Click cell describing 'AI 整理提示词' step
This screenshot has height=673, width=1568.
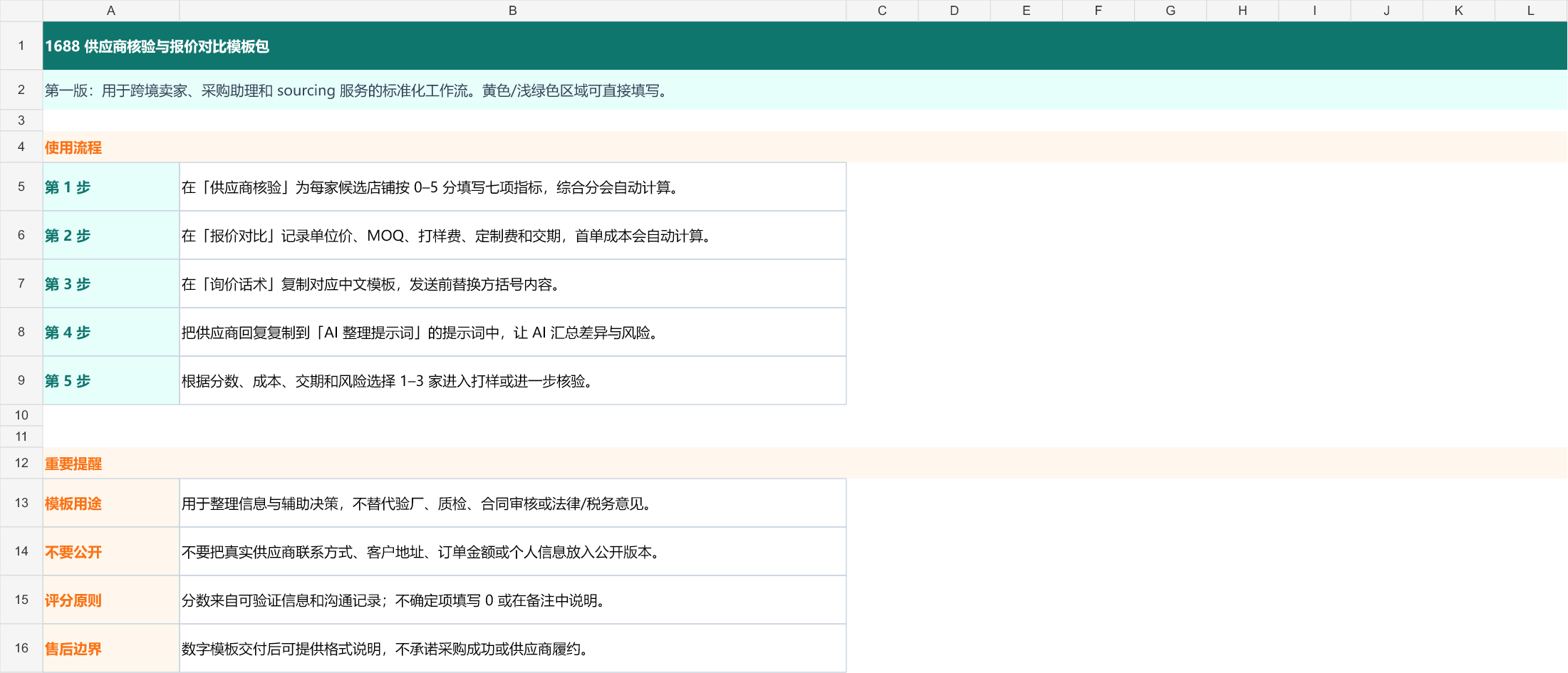coord(513,332)
